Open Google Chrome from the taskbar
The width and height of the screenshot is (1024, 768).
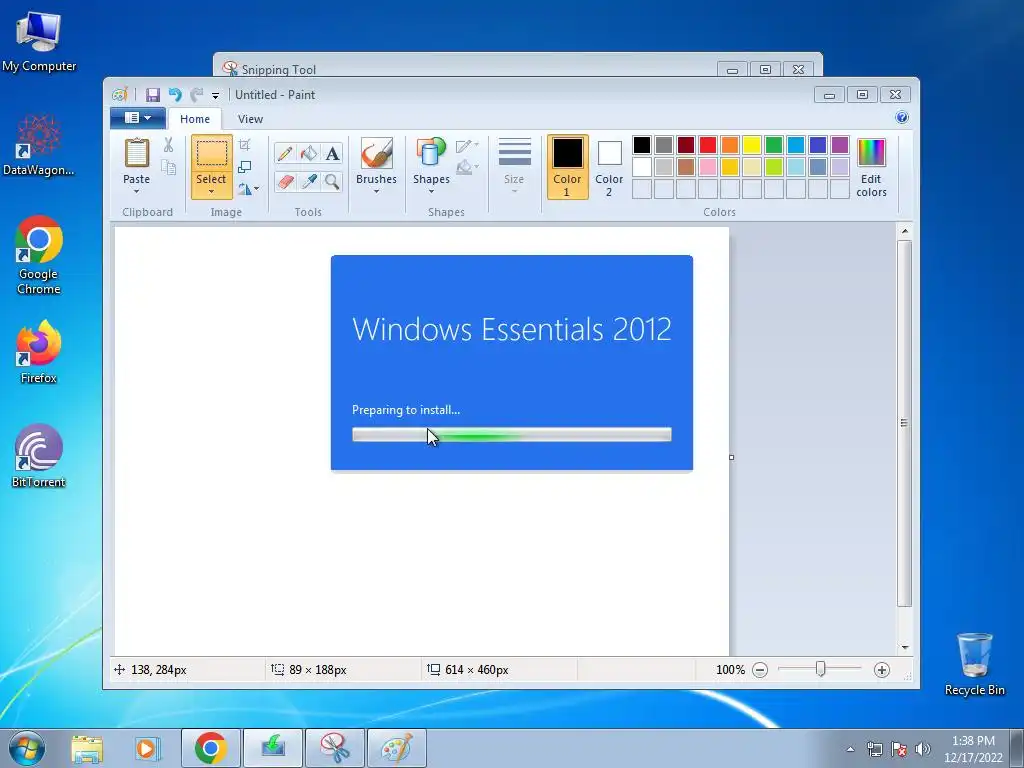pyautogui.click(x=210, y=748)
